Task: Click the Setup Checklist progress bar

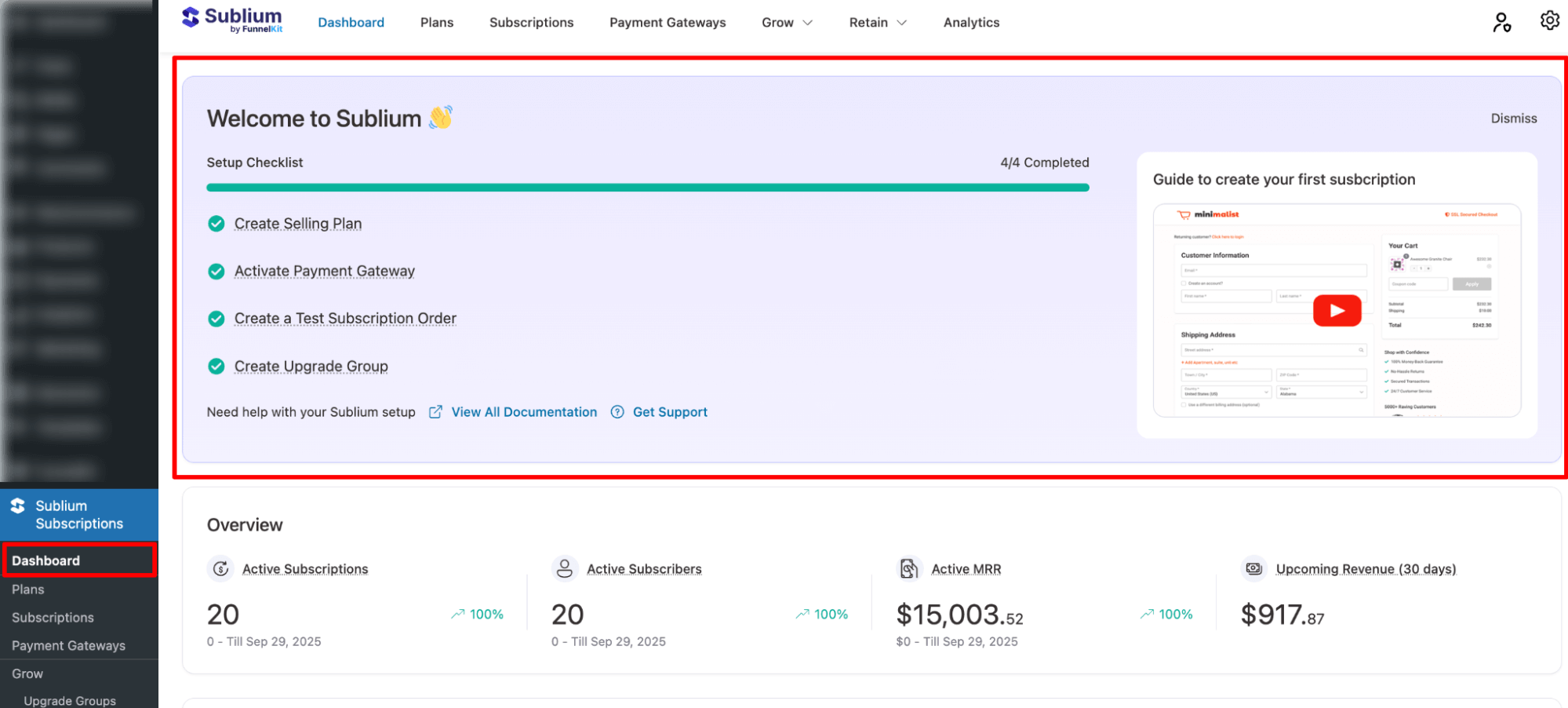Action: [647, 188]
